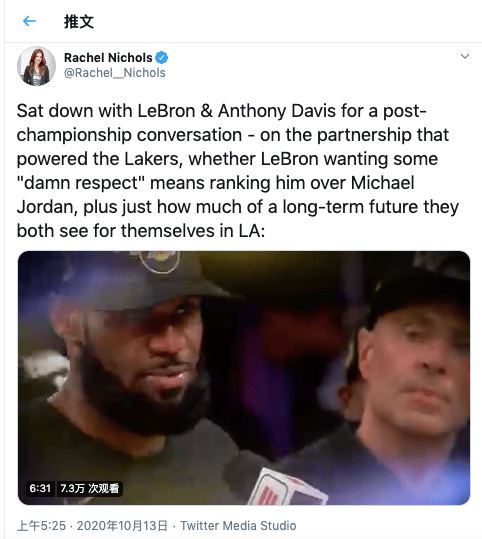Click the tweet text starting 'Sat down with'
This screenshot has width=482, height=539.
pyautogui.click(x=238, y=171)
